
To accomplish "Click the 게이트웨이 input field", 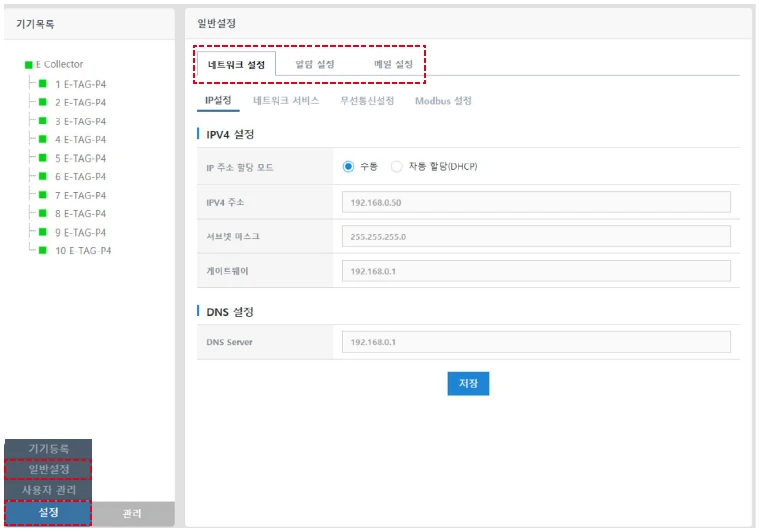I will coord(536,271).
